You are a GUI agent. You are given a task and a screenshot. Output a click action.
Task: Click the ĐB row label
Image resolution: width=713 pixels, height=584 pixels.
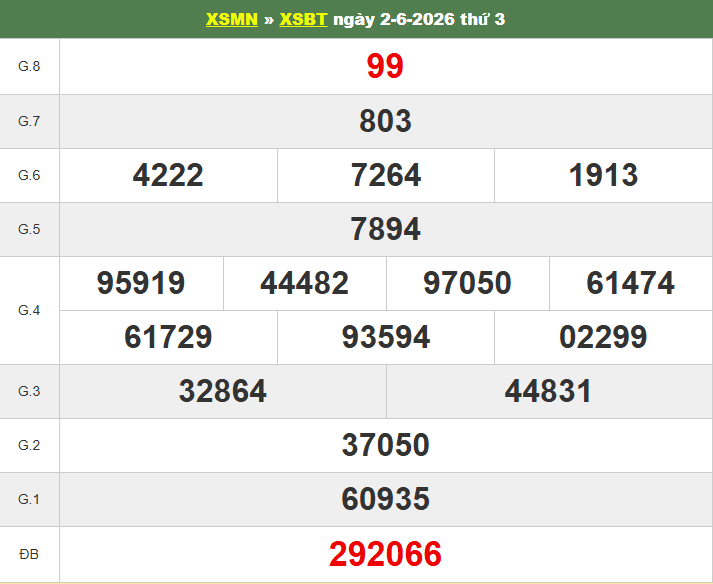(29, 554)
